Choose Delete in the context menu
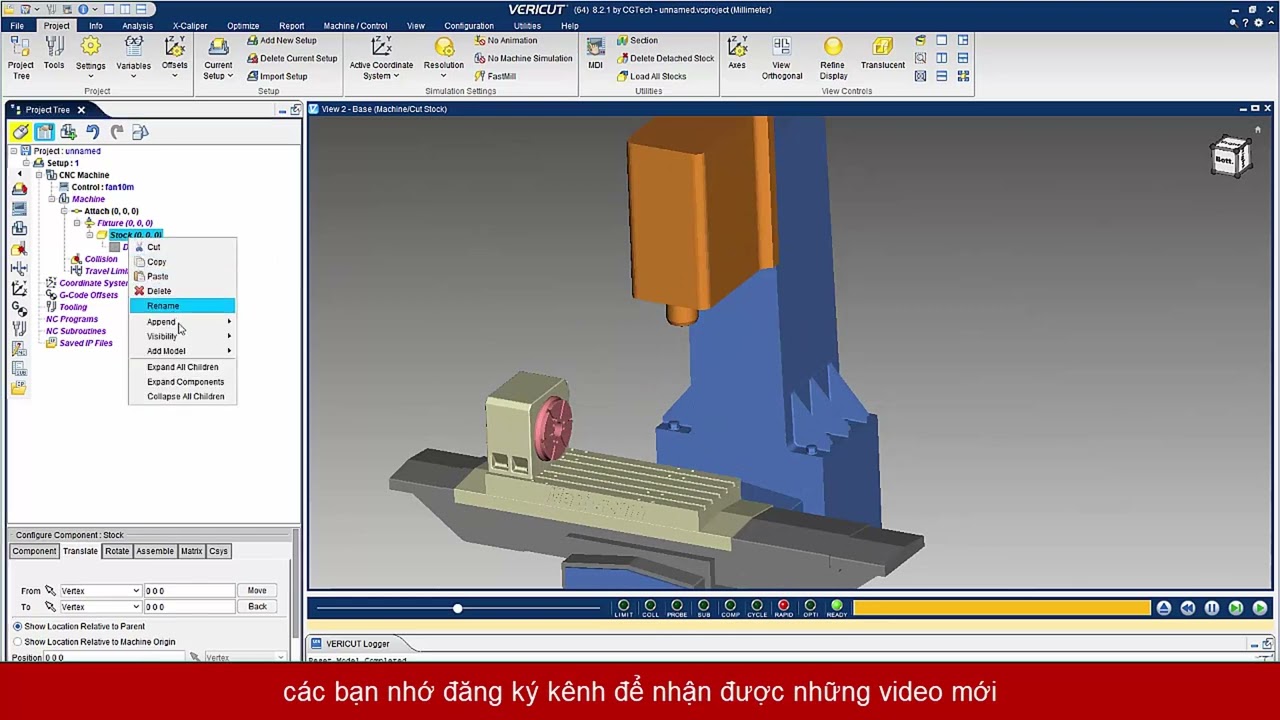The width and height of the screenshot is (1280, 720). pyautogui.click(x=182, y=291)
